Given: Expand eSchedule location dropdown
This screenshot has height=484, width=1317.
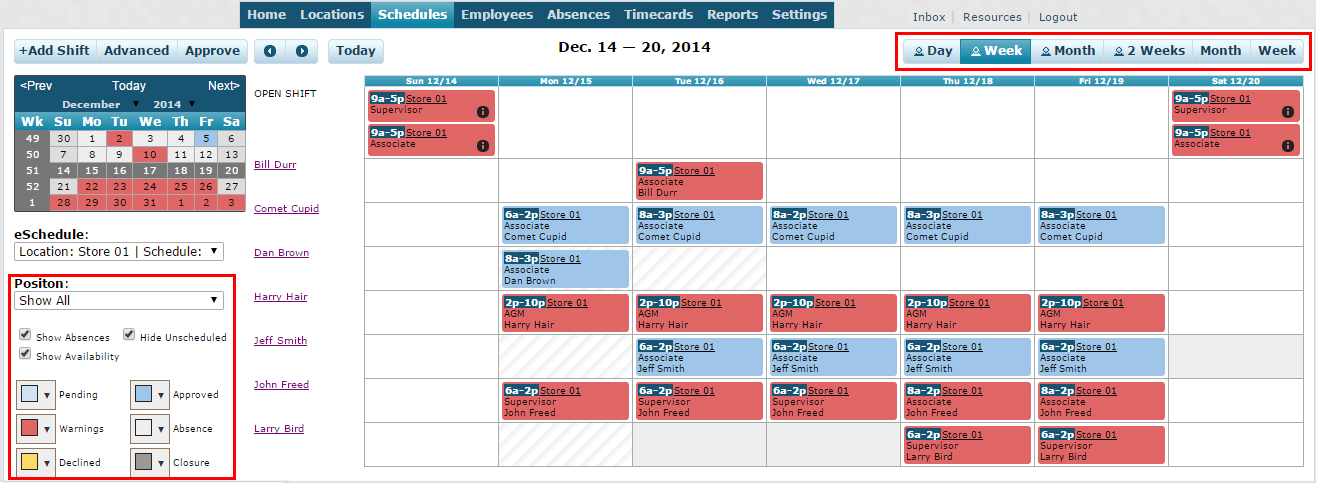Looking at the screenshot, I should (119, 252).
